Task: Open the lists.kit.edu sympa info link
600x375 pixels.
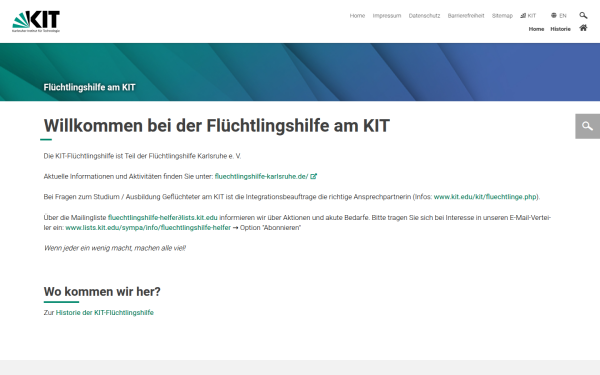Action: point(148,228)
